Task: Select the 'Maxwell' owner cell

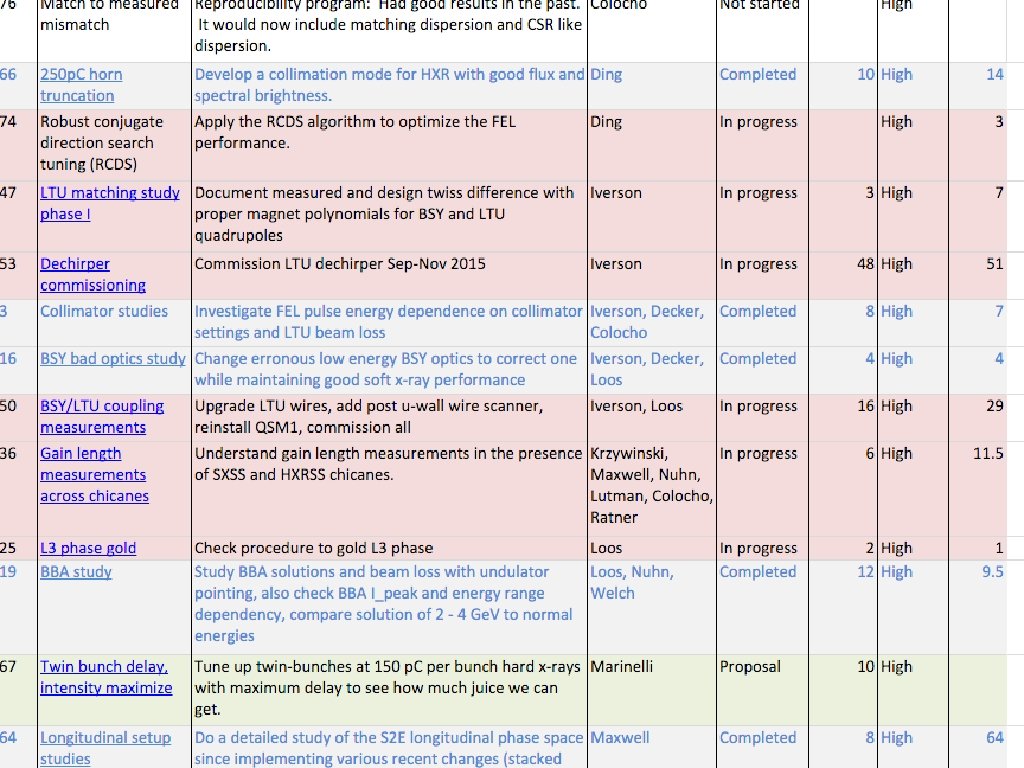Action: pos(652,747)
